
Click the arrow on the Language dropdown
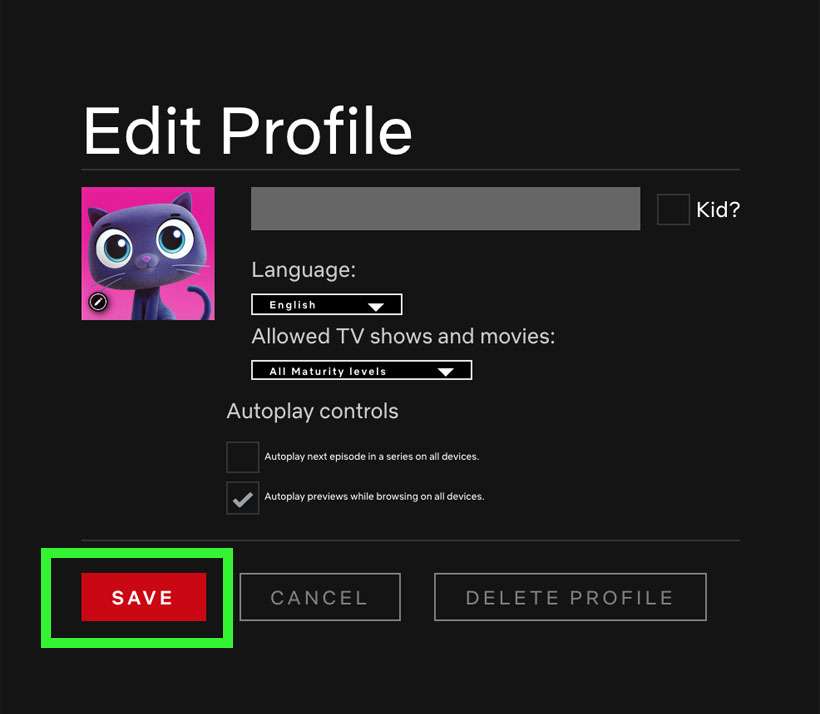376,306
